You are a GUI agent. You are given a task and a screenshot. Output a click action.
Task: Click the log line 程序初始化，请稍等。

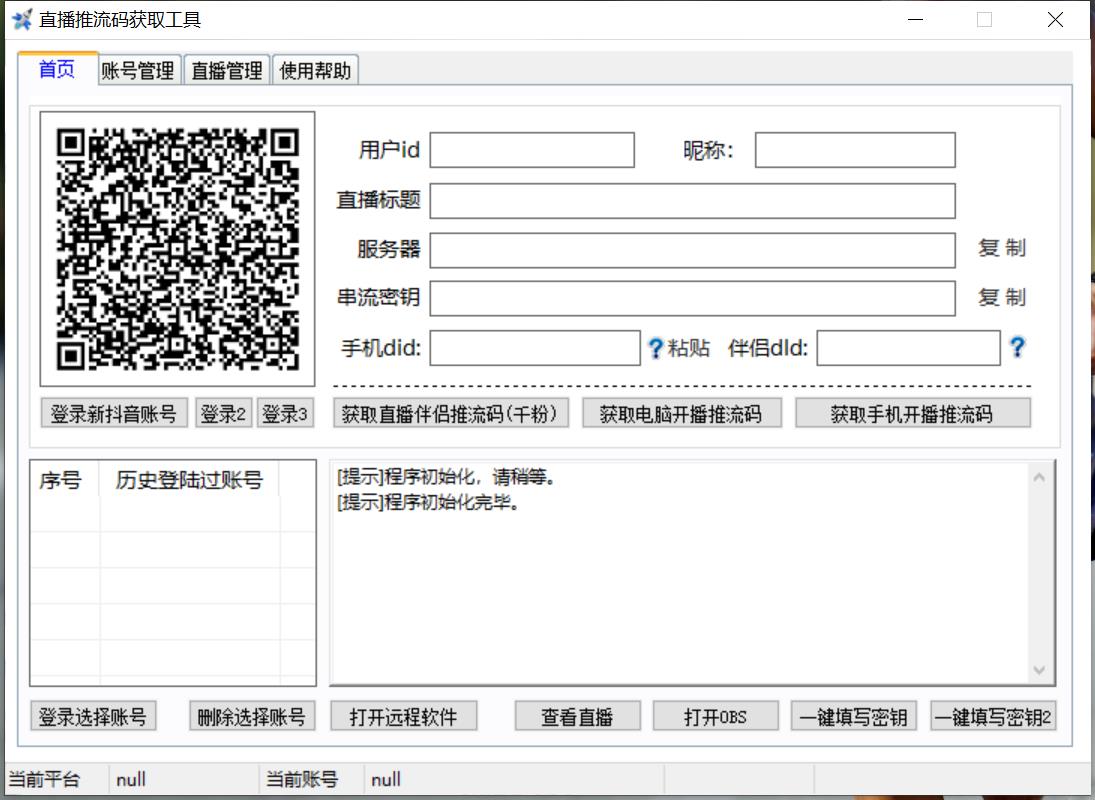[x=446, y=477]
